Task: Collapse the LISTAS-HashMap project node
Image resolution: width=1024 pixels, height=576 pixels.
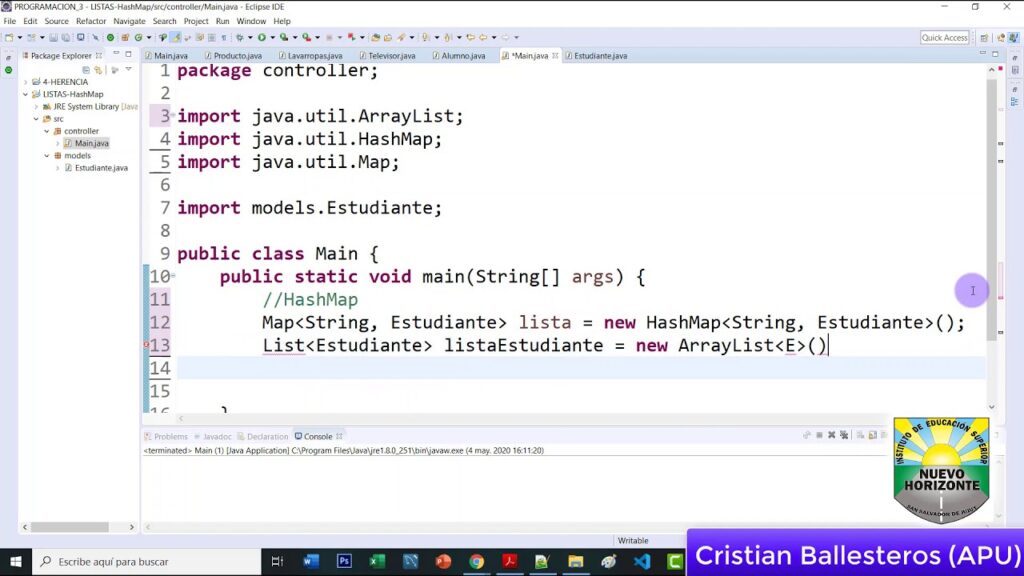Action: coord(24,94)
